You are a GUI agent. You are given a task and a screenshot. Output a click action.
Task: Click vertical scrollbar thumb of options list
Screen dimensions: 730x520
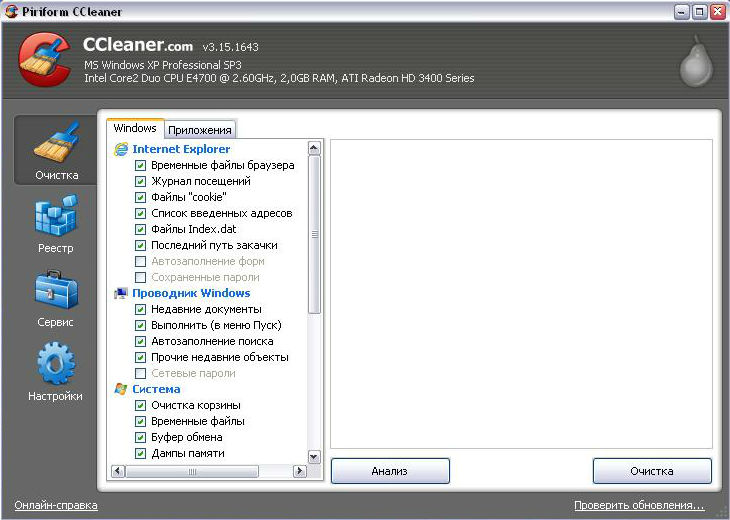tap(314, 235)
